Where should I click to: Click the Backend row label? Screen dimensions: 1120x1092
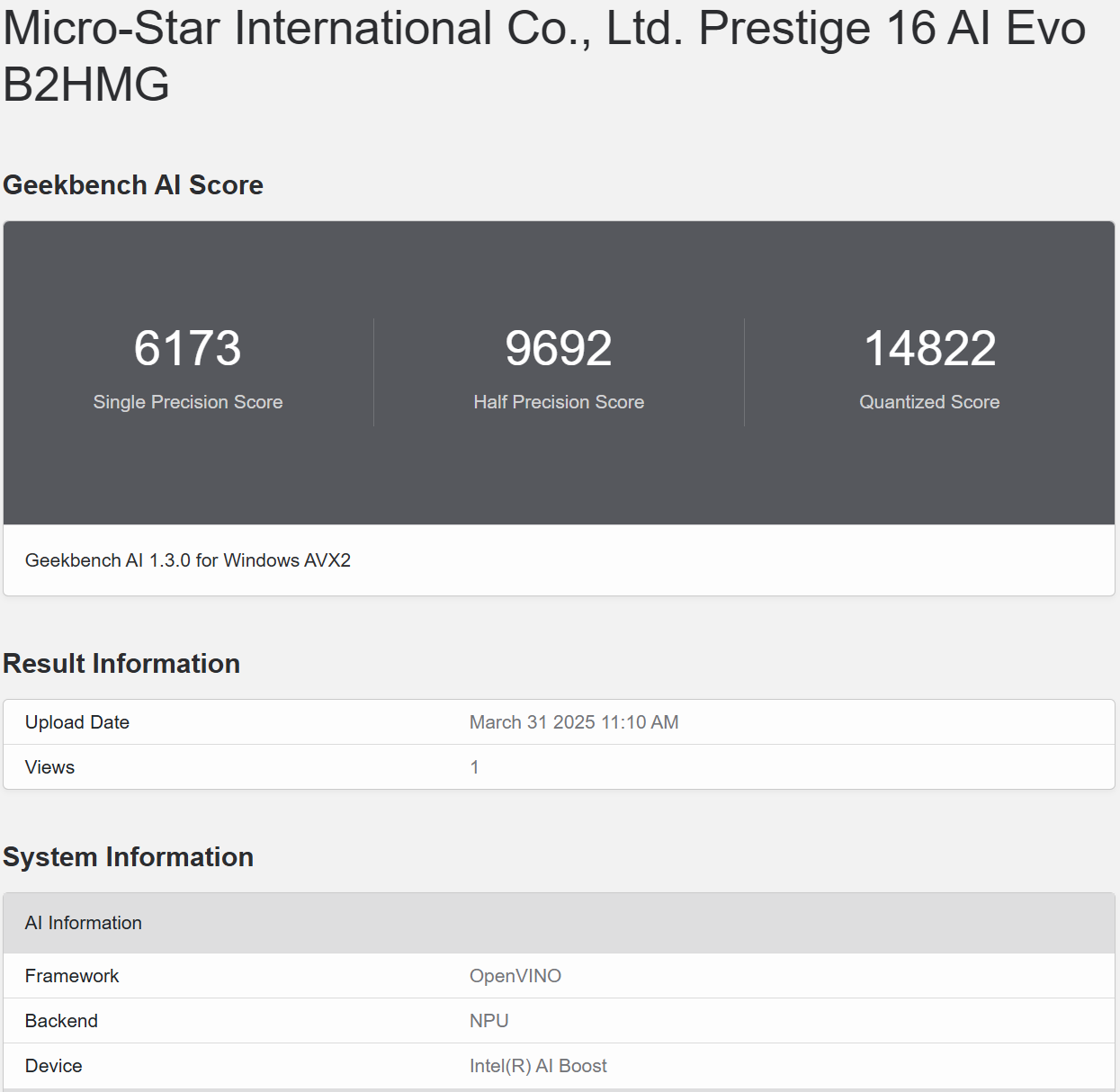[61, 1021]
